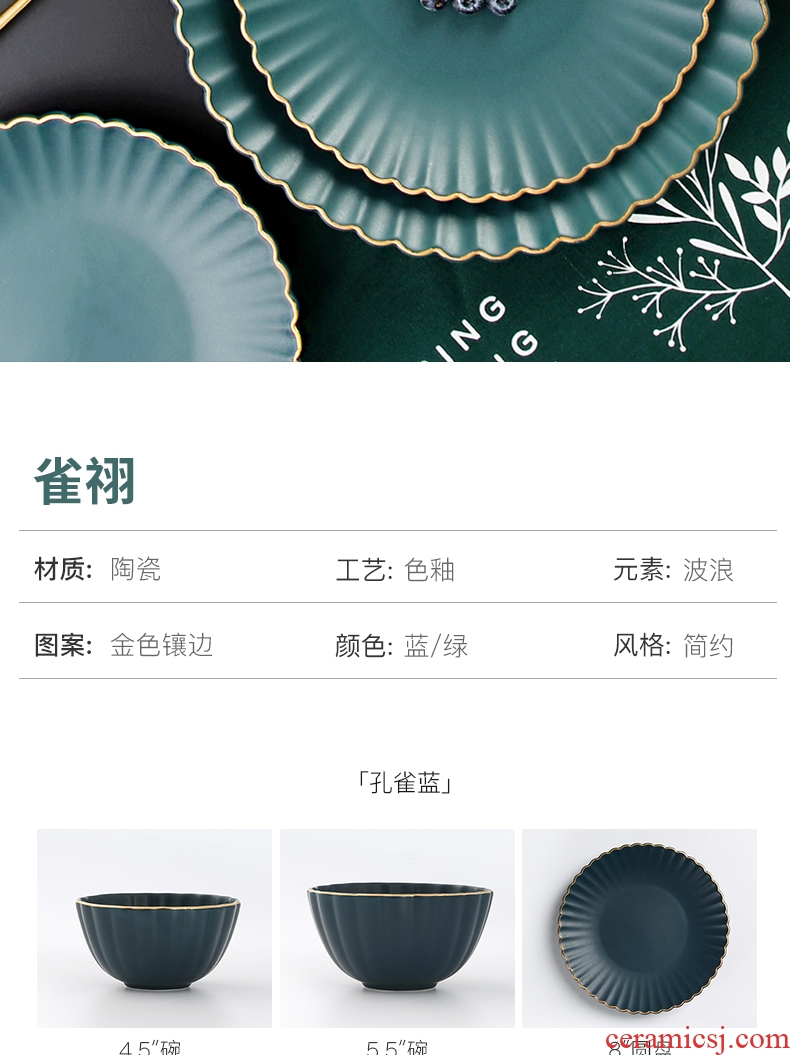Select the 材质 陶瓷 specification entry
The image size is (790, 1055).
click(98, 569)
